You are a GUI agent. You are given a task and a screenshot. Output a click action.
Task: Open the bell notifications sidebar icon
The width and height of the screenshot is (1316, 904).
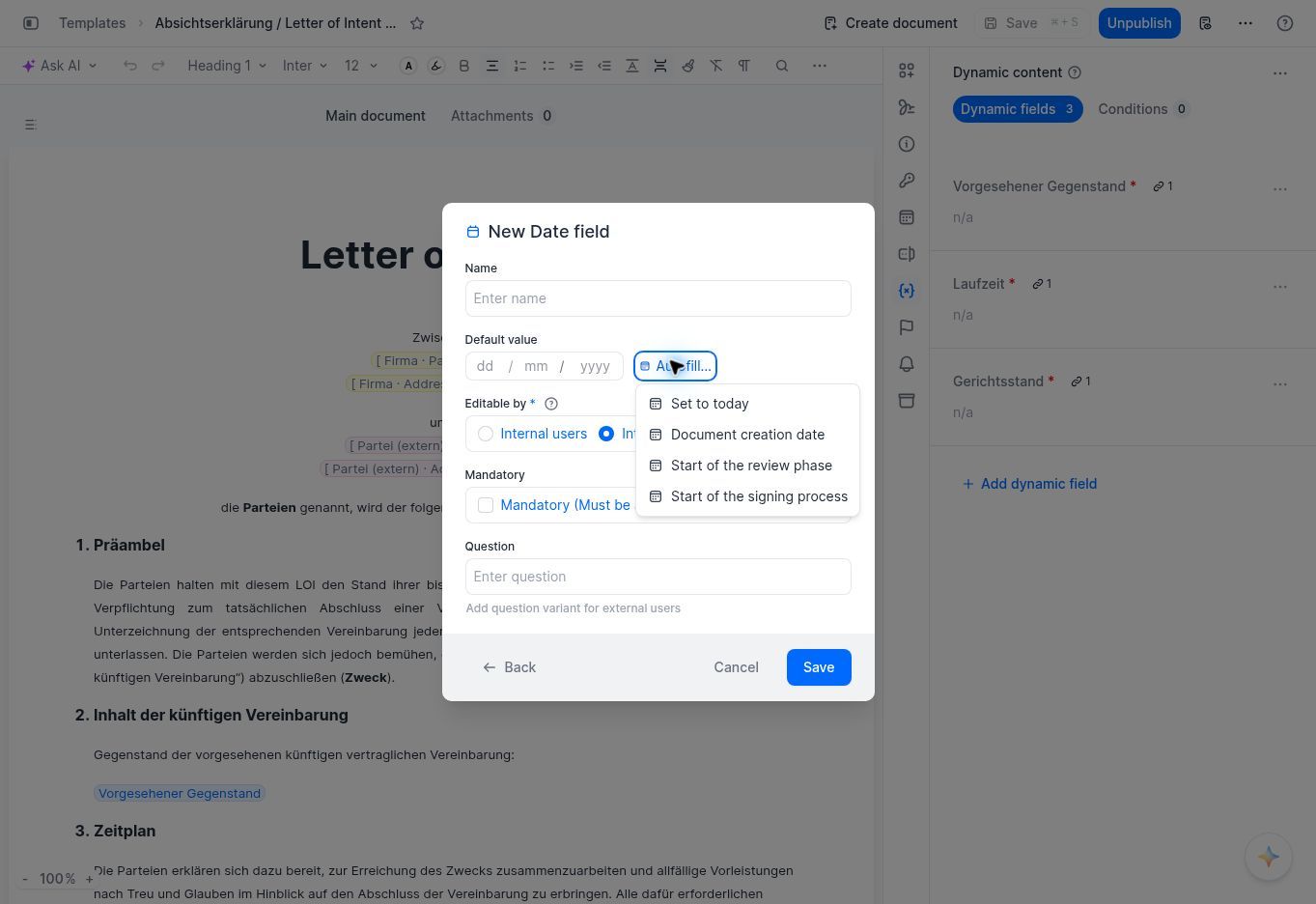click(x=907, y=364)
